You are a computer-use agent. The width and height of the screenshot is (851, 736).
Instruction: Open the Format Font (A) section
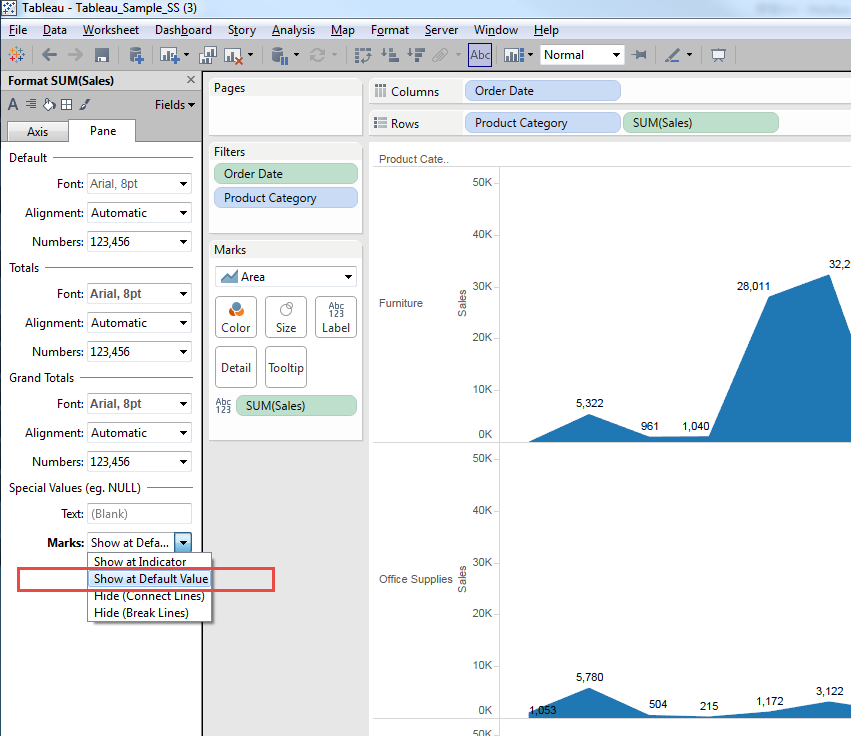(13, 104)
